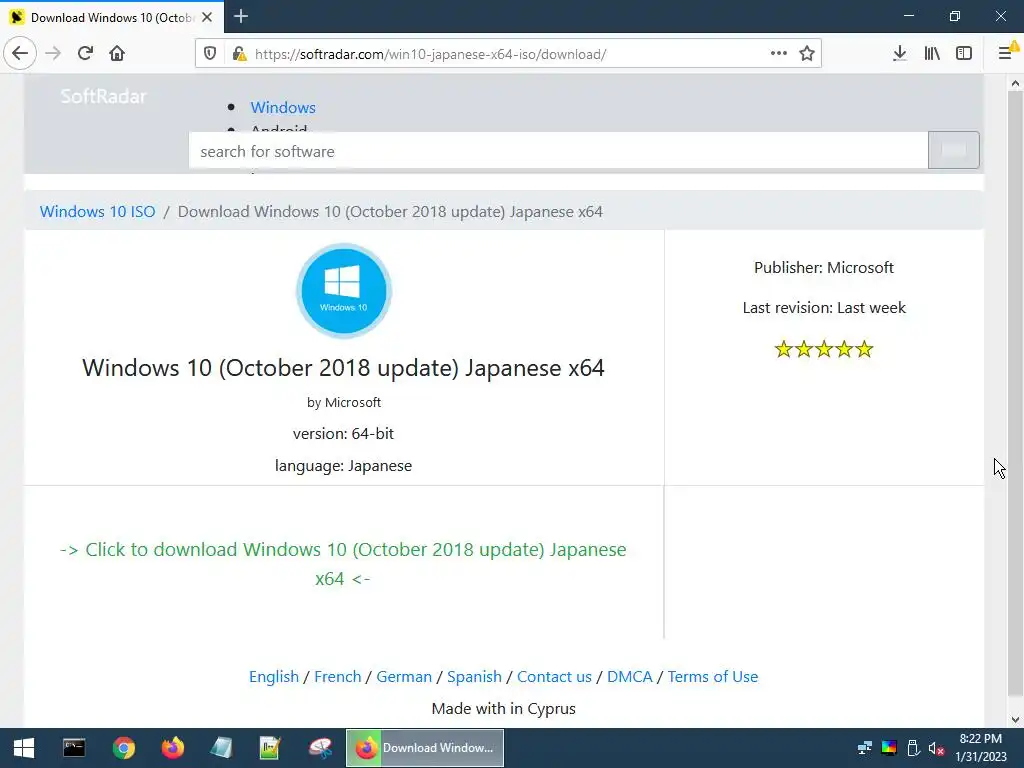Image resolution: width=1024 pixels, height=768 pixels.
Task: Click the 'version: 64-bit' text
Action: click(343, 434)
